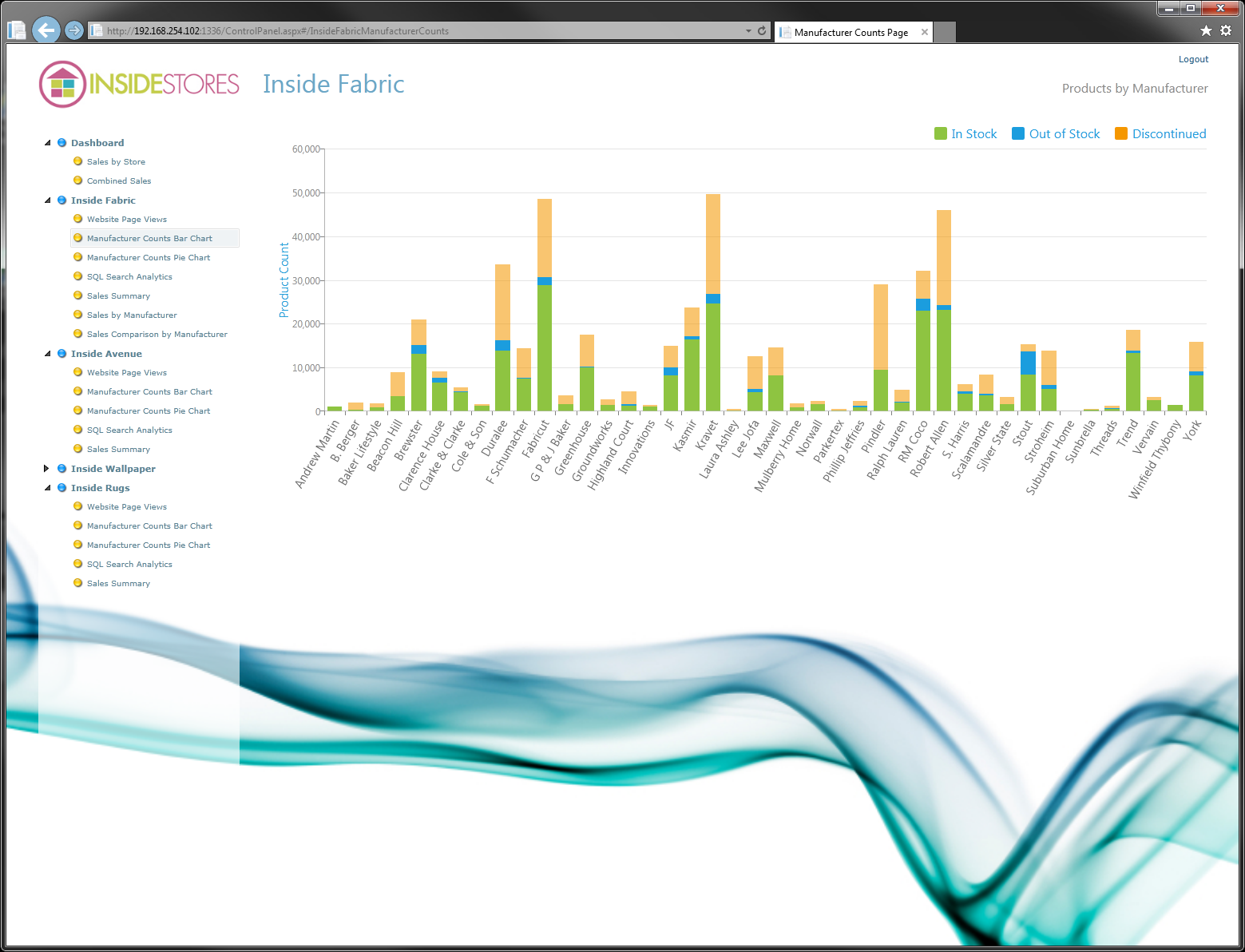Click the orange Discontinued legend swatch
Screen dimensions: 1245x952
(x=1121, y=133)
